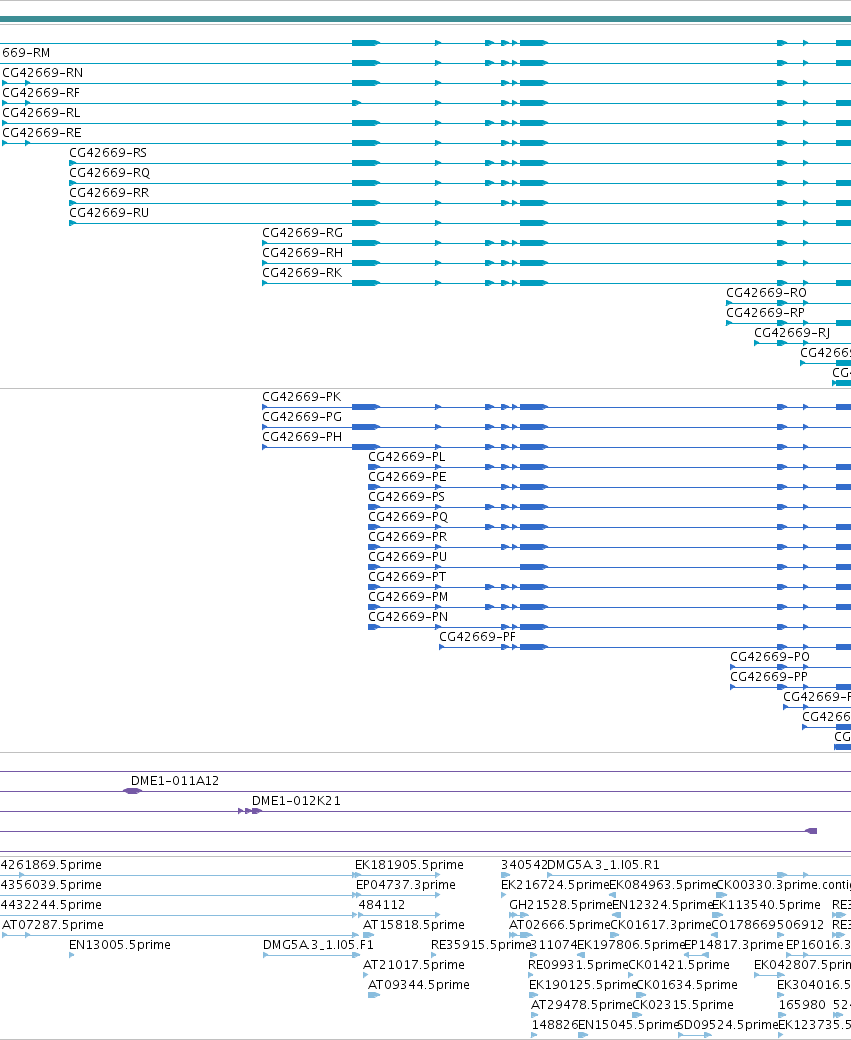Open EST AT09344.5prime
Image resolution: width=851 pixels, height=1040 pixels.
point(419,984)
